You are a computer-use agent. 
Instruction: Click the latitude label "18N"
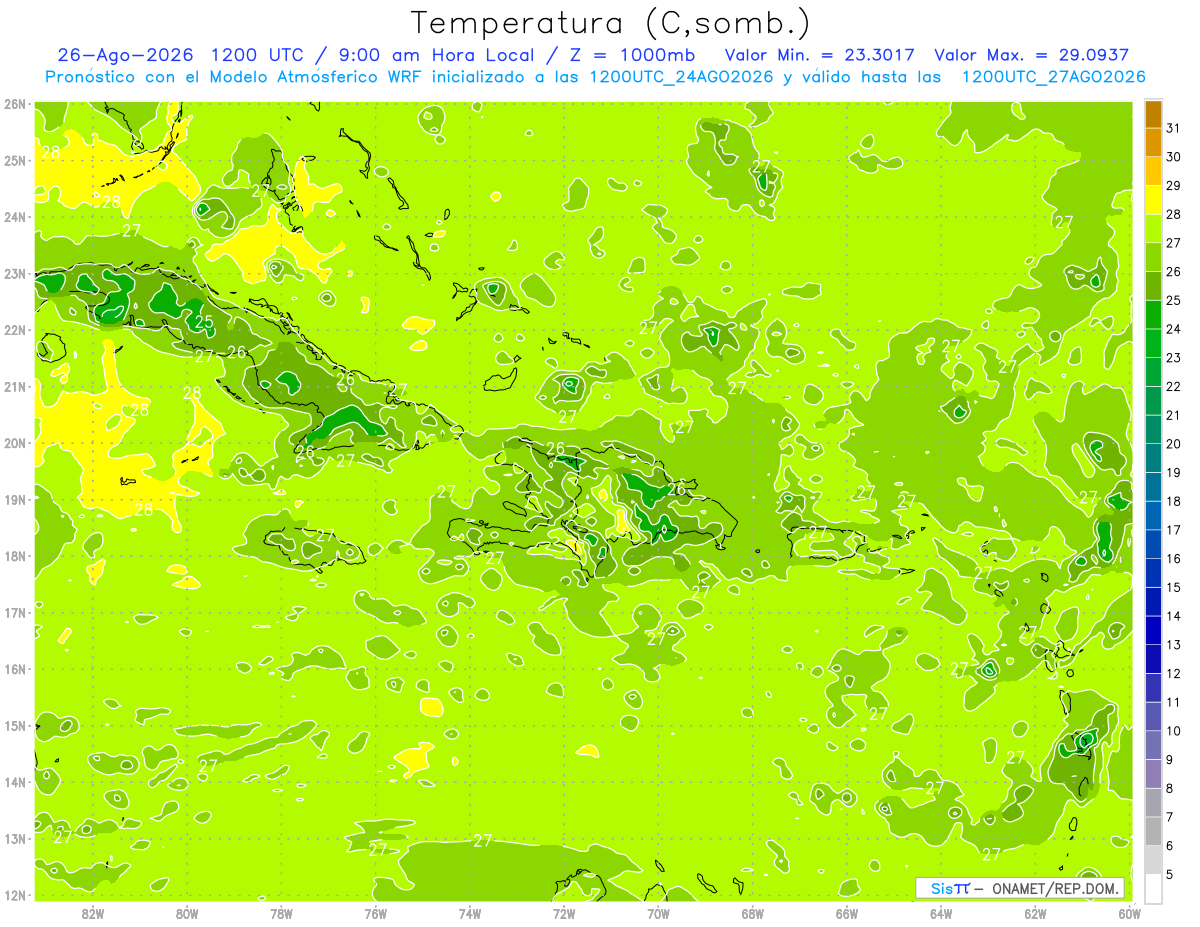(x=14, y=556)
